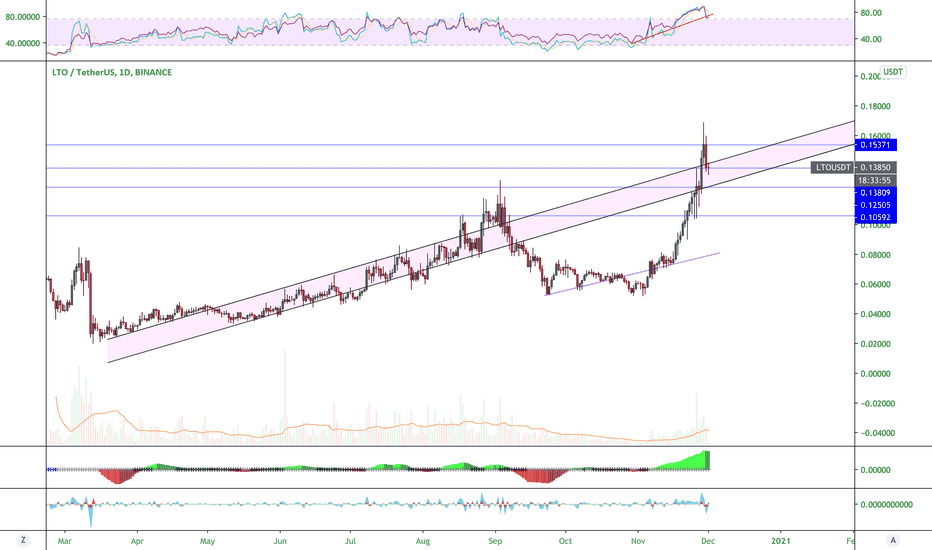Click the 40.00000 RSI left axis label
Screen dimensions: 932x550
23,43
